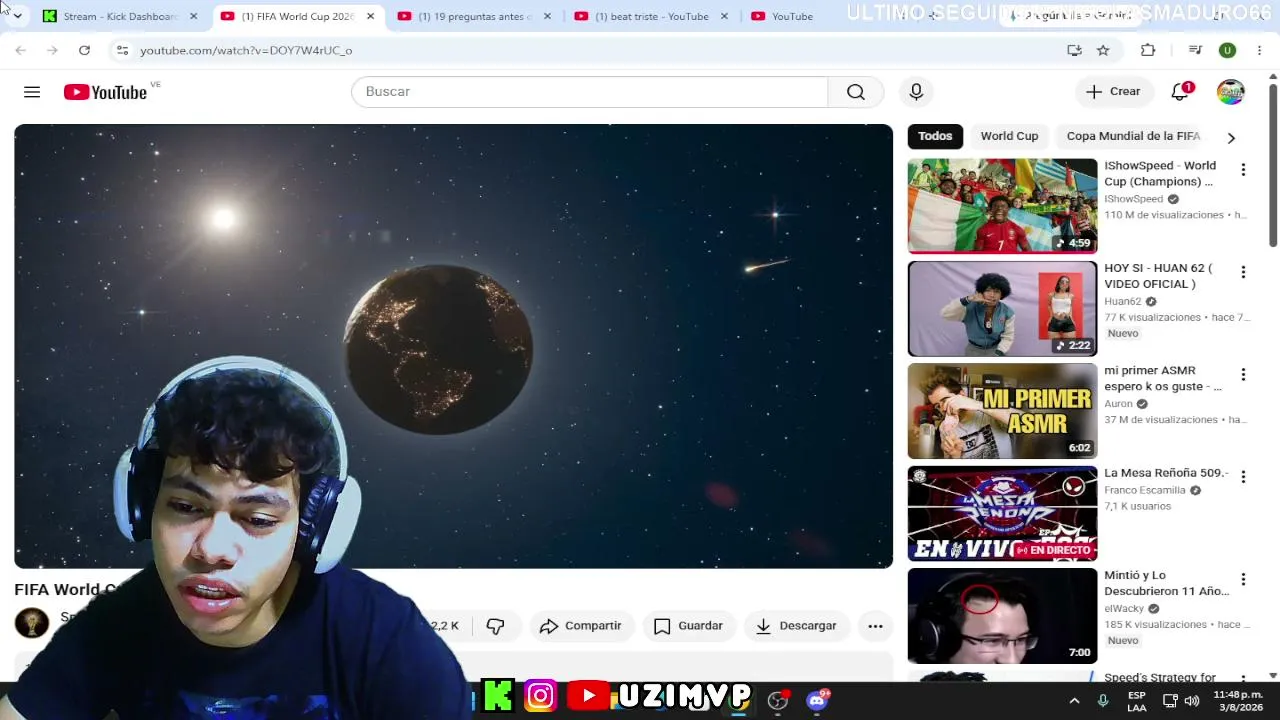1280x720 pixels.
Task: Focus the browser address bar URL
Action: pyautogui.click(x=246, y=50)
